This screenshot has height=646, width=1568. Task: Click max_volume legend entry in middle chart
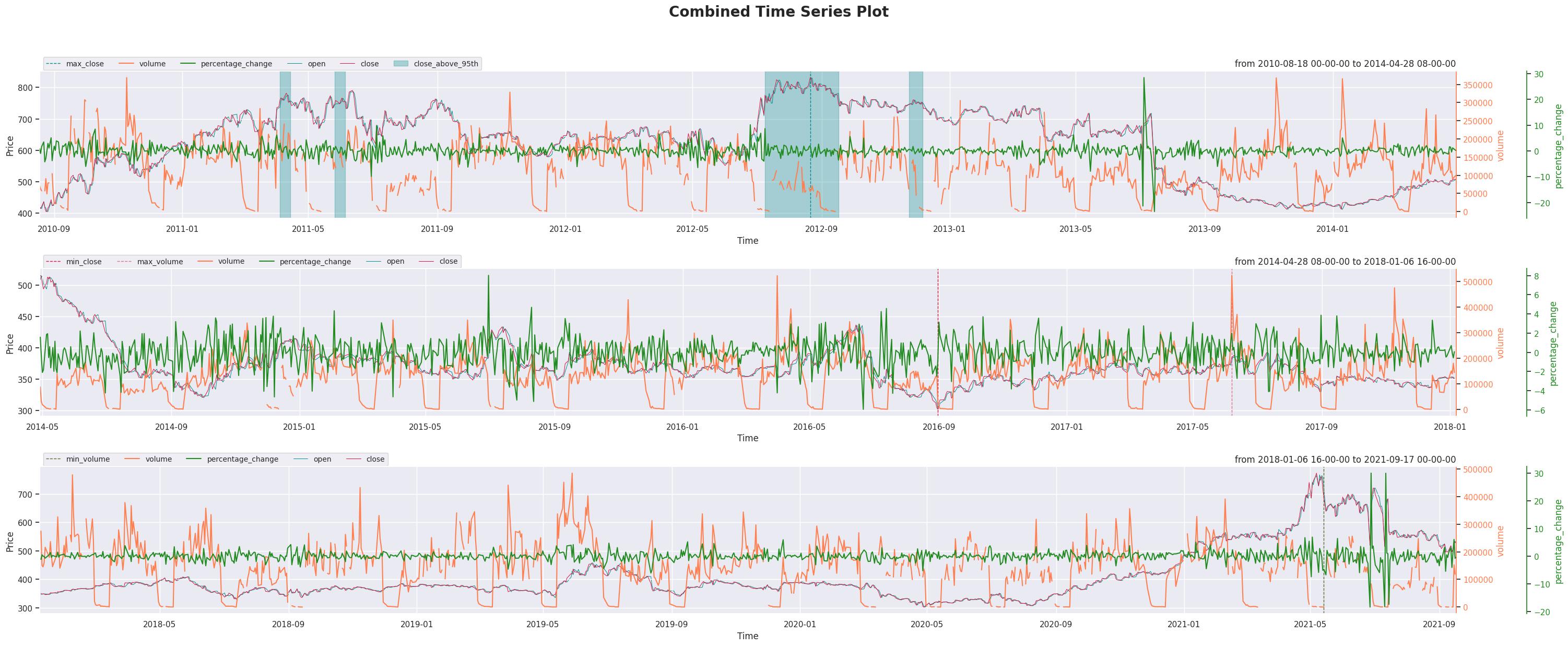[x=159, y=262]
